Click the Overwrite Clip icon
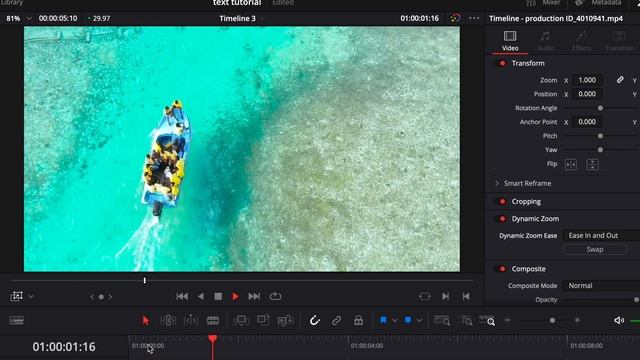Viewport: 640px width, 360px height. [x=263, y=320]
